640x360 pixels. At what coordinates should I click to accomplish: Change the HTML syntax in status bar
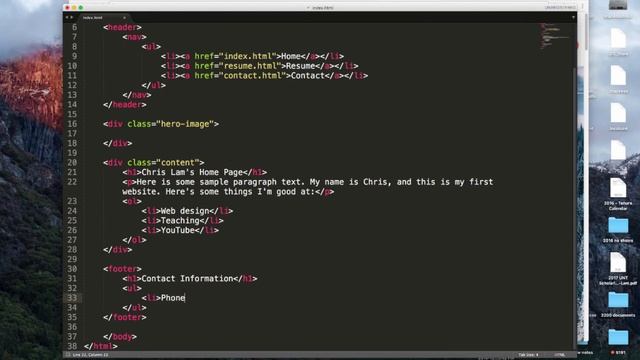[x=560, y=355]
